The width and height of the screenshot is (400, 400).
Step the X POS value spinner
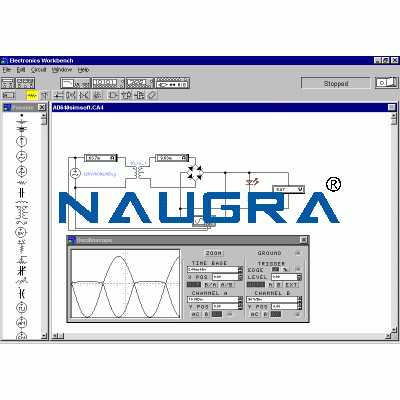[x=240, y=277]
